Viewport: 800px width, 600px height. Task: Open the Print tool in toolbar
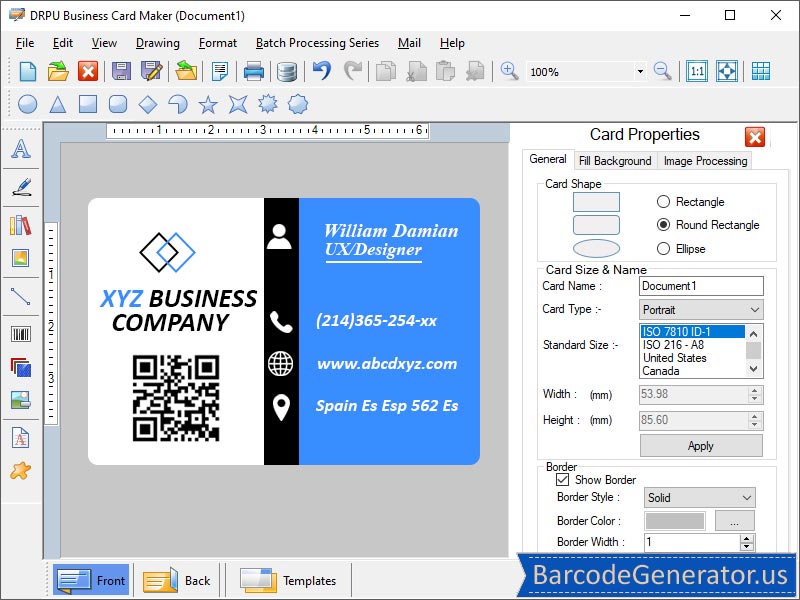point(253,71)
